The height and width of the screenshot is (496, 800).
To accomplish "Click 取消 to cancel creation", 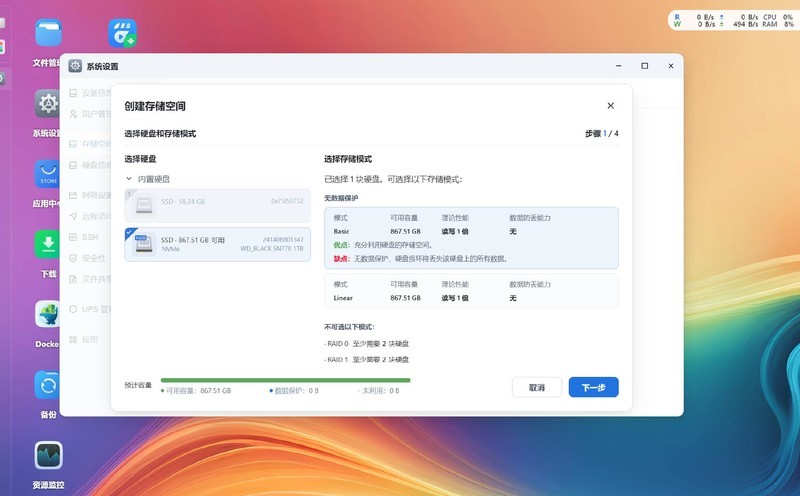I will (x=537, y=387).
